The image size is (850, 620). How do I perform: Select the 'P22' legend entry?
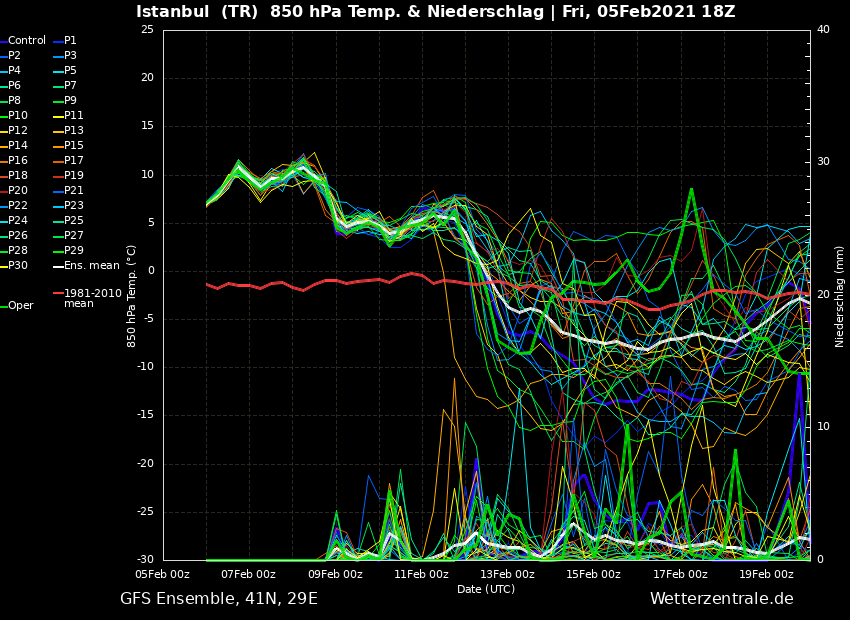pos(14,205)
